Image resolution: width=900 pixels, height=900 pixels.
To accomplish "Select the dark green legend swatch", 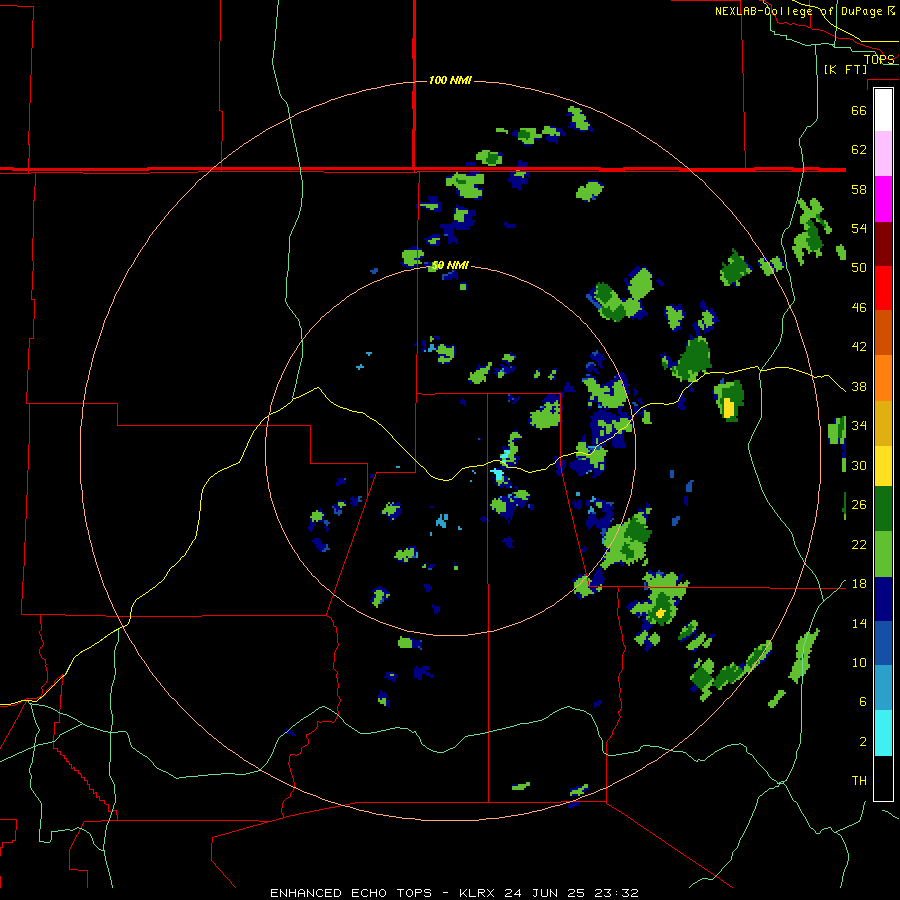I will (883, 509).
